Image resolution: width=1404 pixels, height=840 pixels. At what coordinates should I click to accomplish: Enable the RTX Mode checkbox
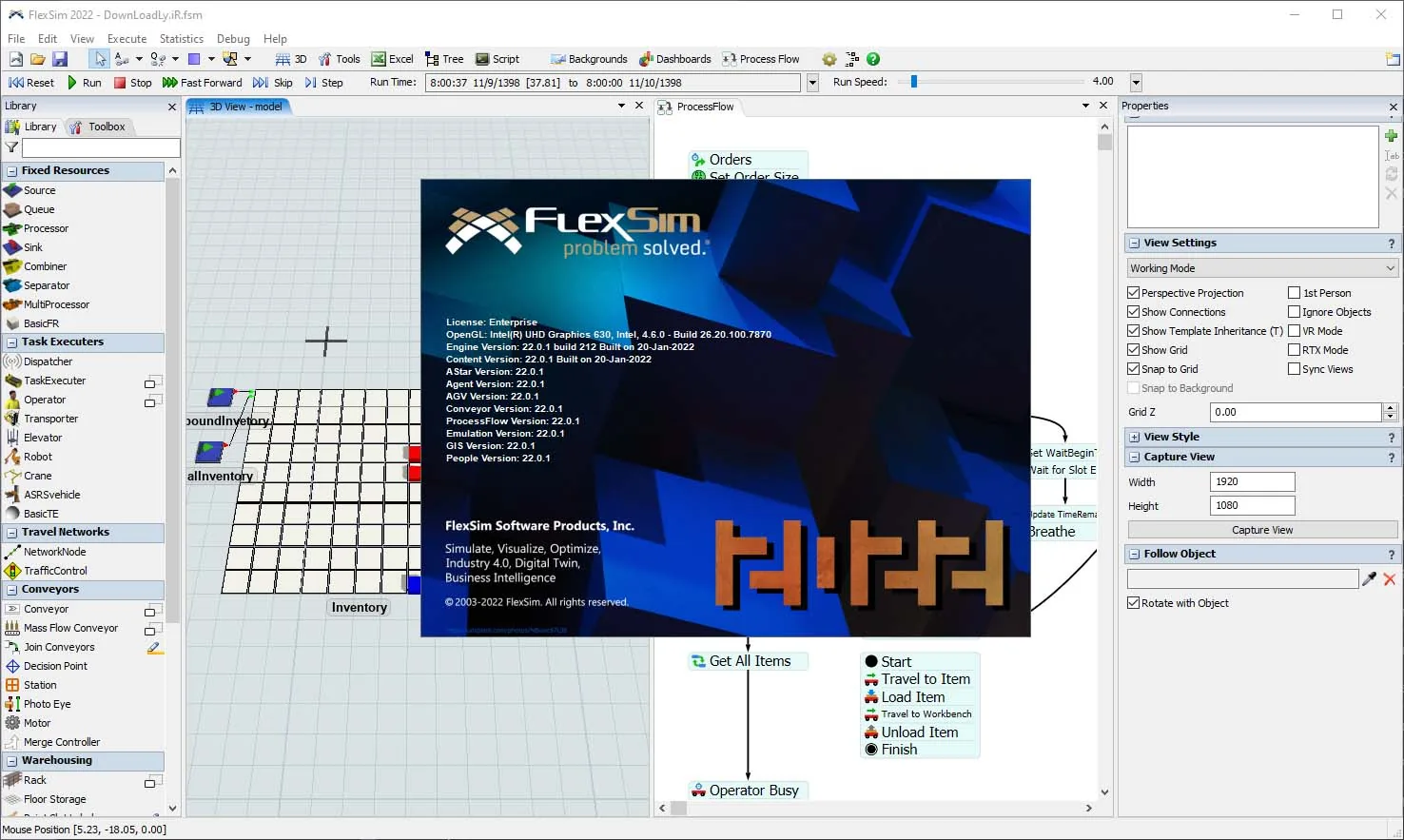(1294, 350)
